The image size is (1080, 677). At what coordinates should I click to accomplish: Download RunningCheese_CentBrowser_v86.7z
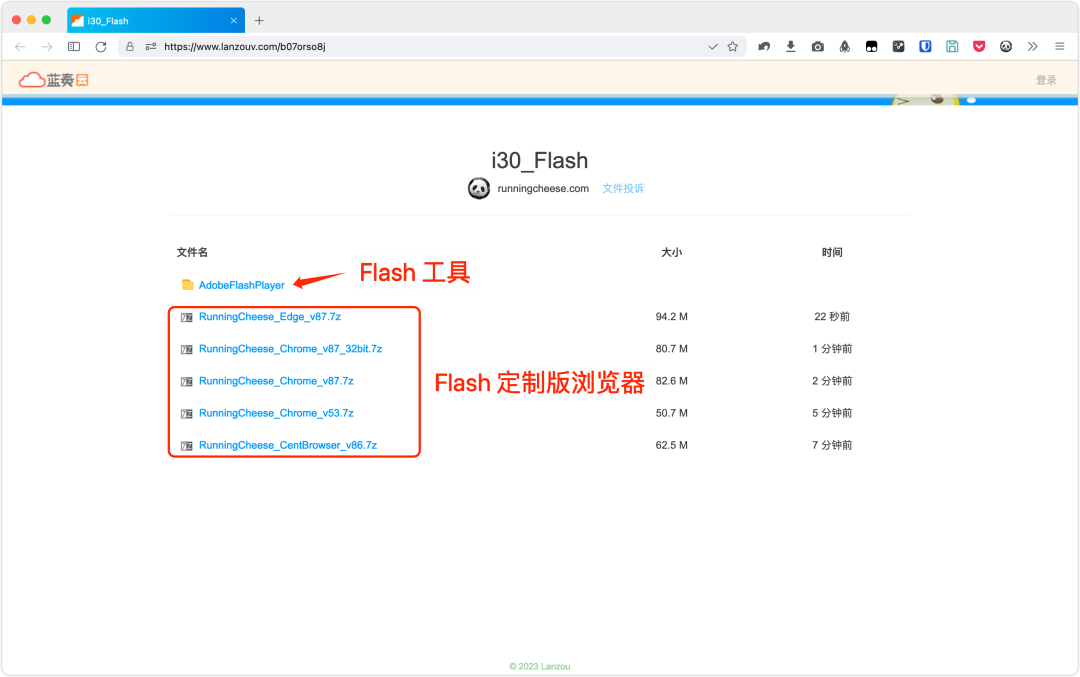click(x=287, y=446)
